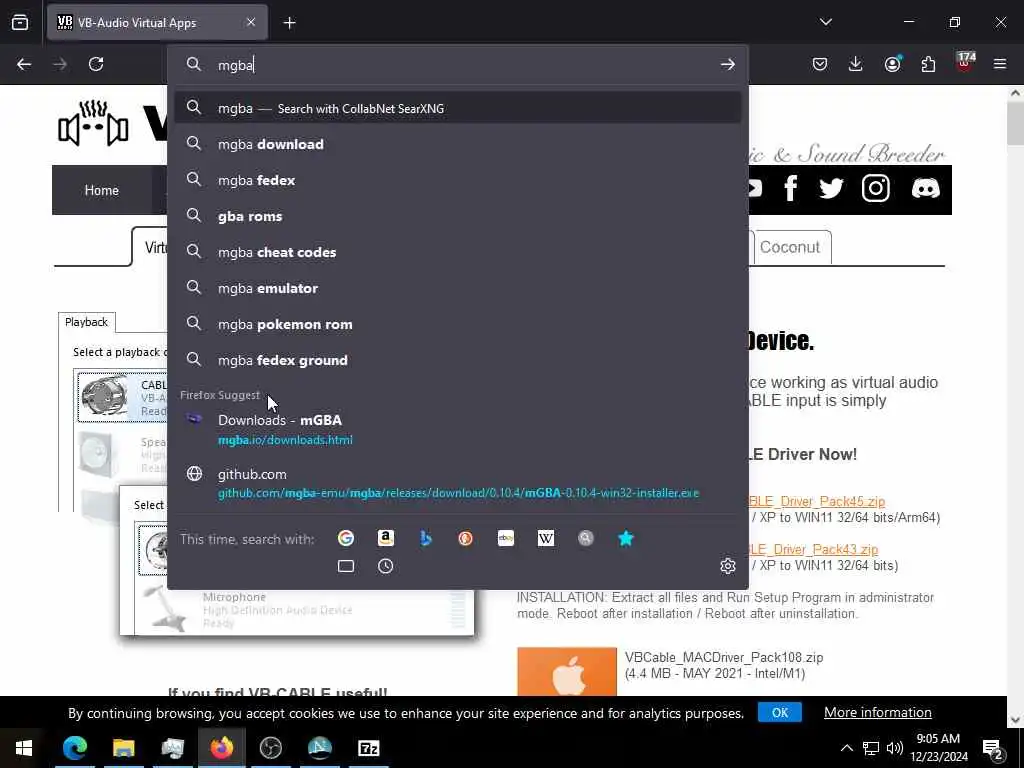This screenshot has height=768, width=1024.
Task: Open VB-Audio Facebook page icon
Action: [x=791, y=189]
